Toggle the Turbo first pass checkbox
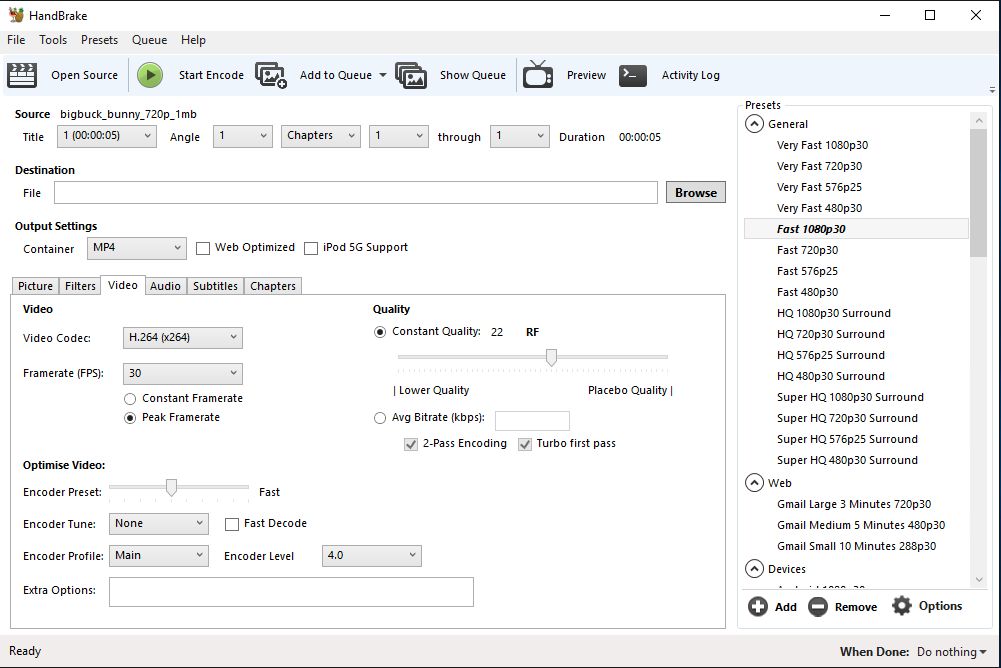1001x668 pixels. [x=525, y=444]
